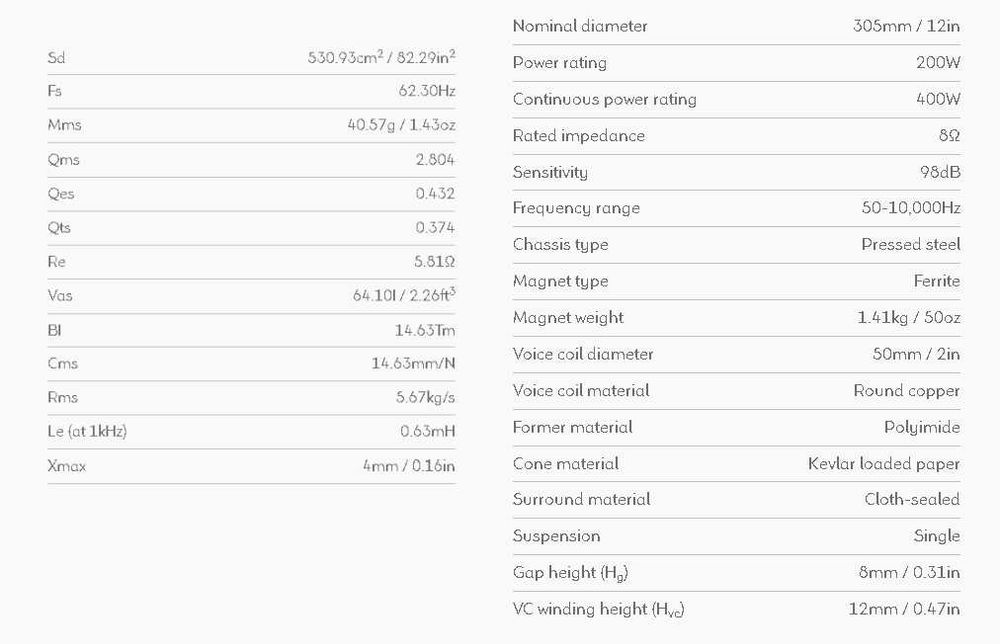Click the Sd surface area value
This screenshot has width=1000, height=644.
pyautogui.click(x=381, y=58)
